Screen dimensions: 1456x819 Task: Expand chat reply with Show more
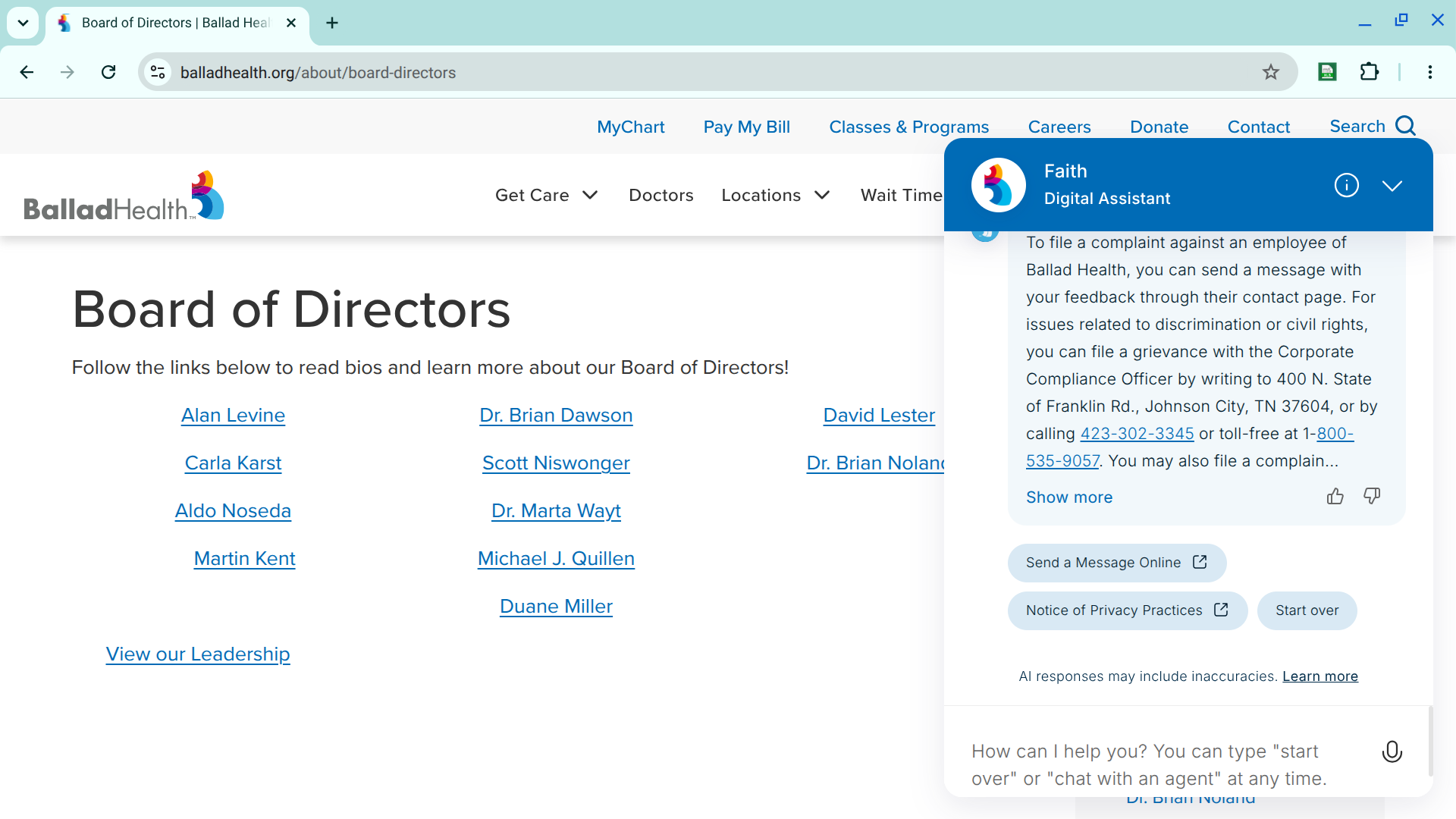point(1069,497)
